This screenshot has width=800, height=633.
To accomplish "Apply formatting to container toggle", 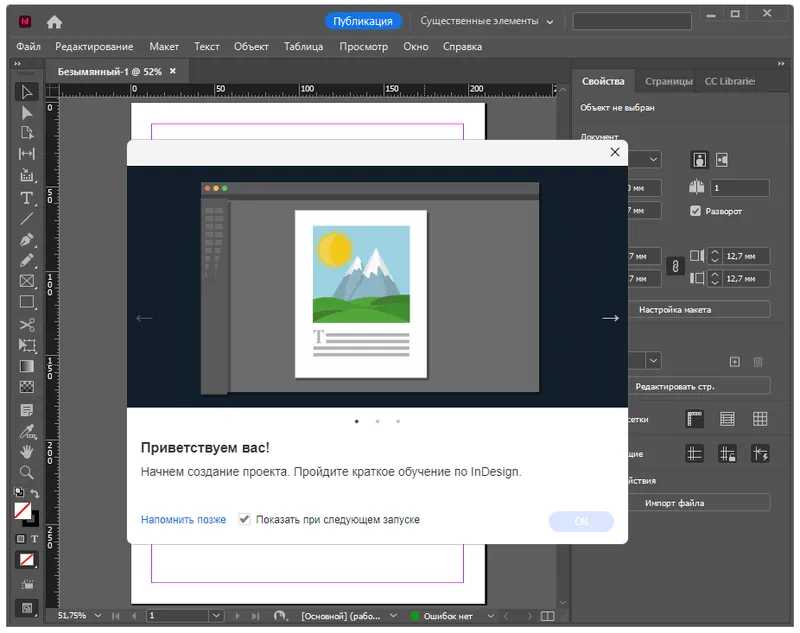I will point(20,539).
